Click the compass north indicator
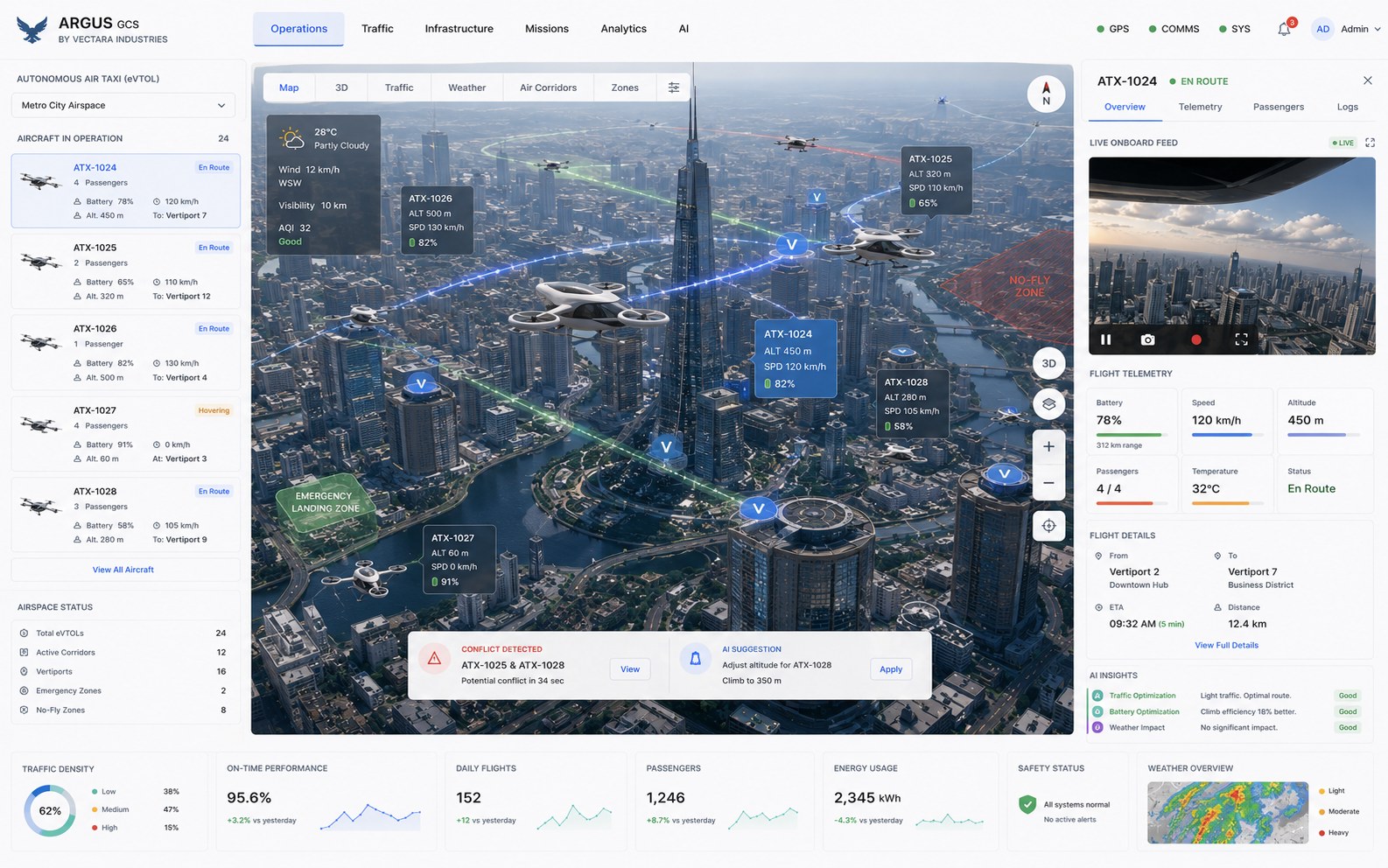 (x=1046, y=94)
